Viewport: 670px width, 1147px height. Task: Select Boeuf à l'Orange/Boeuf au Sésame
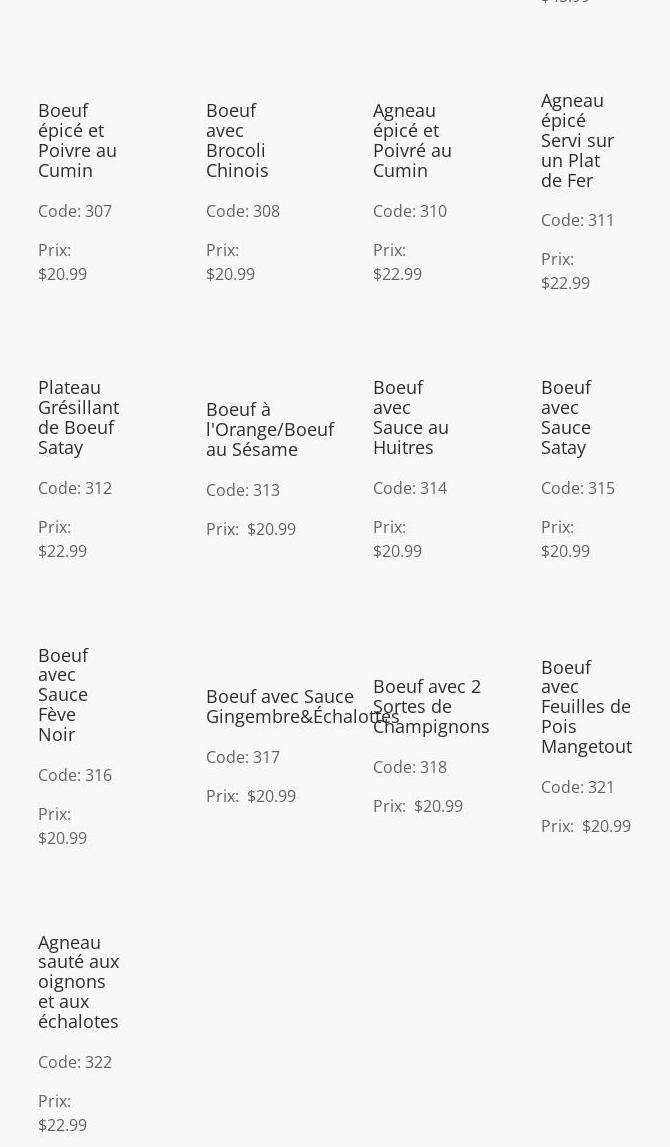(270, 429)
